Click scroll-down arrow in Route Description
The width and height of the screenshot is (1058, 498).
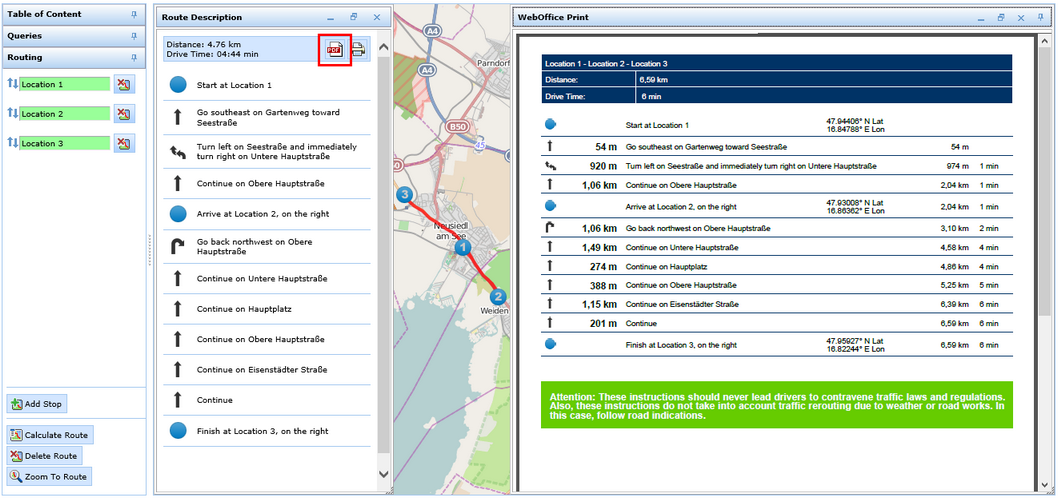click(384, 474)
